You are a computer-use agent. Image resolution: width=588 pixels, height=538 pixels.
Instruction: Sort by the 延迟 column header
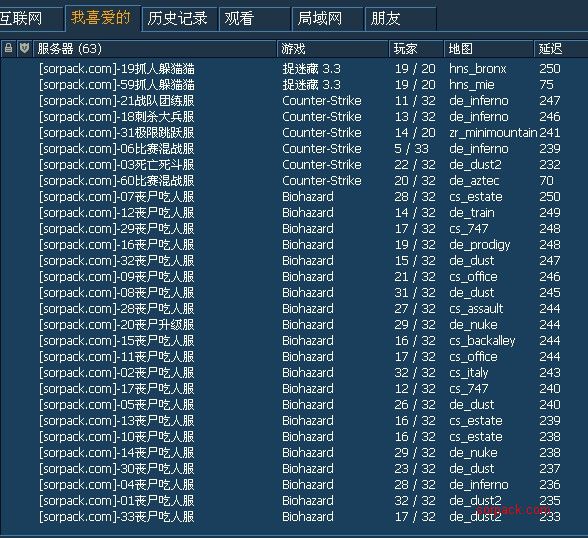(x=561, y=48)
